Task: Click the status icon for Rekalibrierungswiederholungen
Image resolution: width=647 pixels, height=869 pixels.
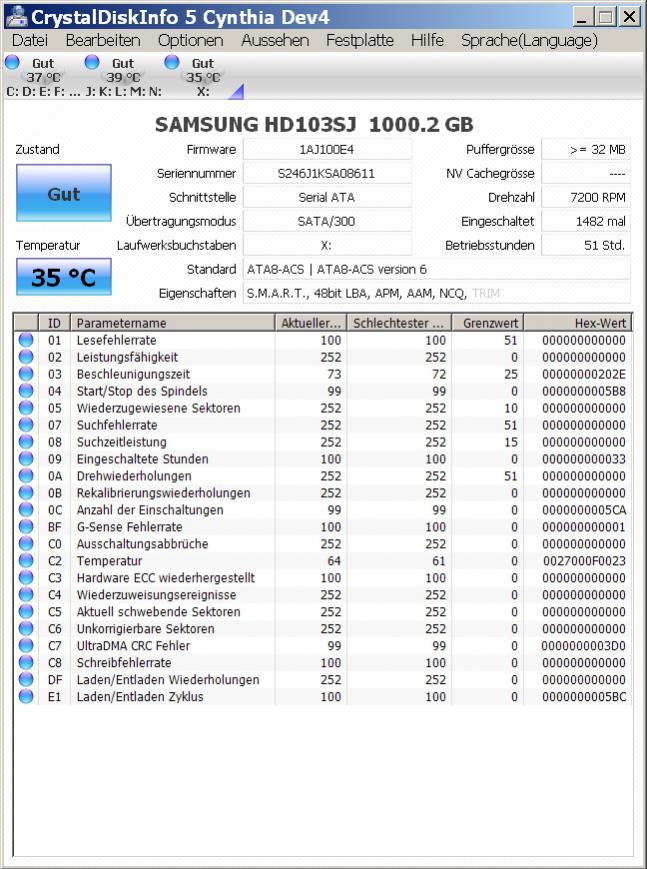Action: [26, 493]
